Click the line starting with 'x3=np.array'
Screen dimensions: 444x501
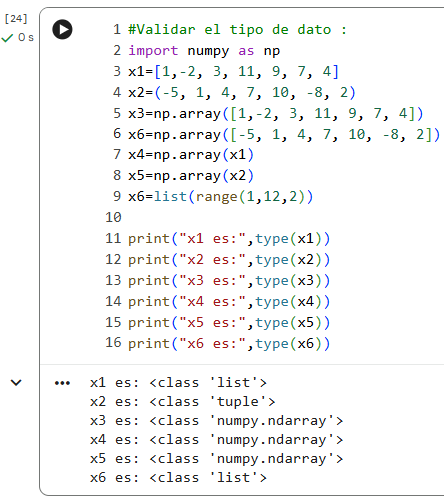point(276,114)
